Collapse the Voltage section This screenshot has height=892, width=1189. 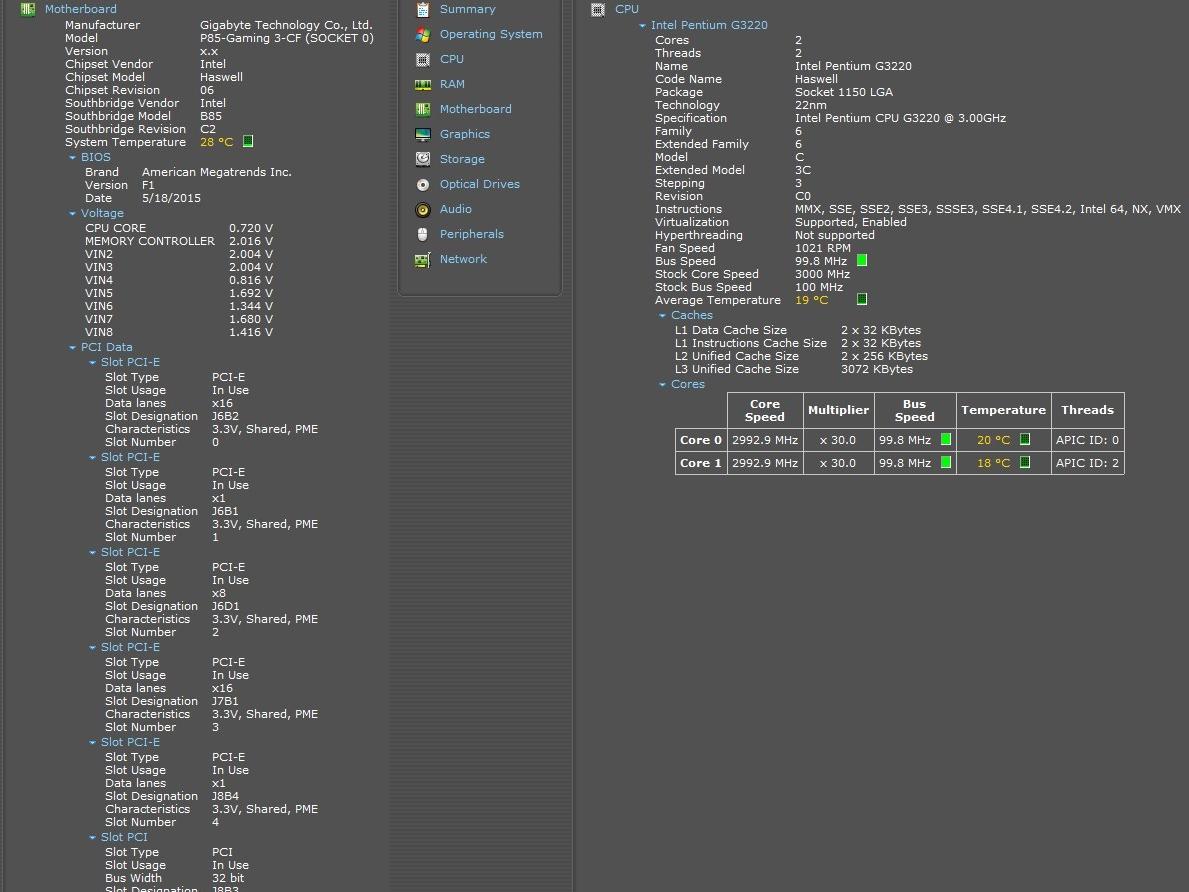point(73,214)
